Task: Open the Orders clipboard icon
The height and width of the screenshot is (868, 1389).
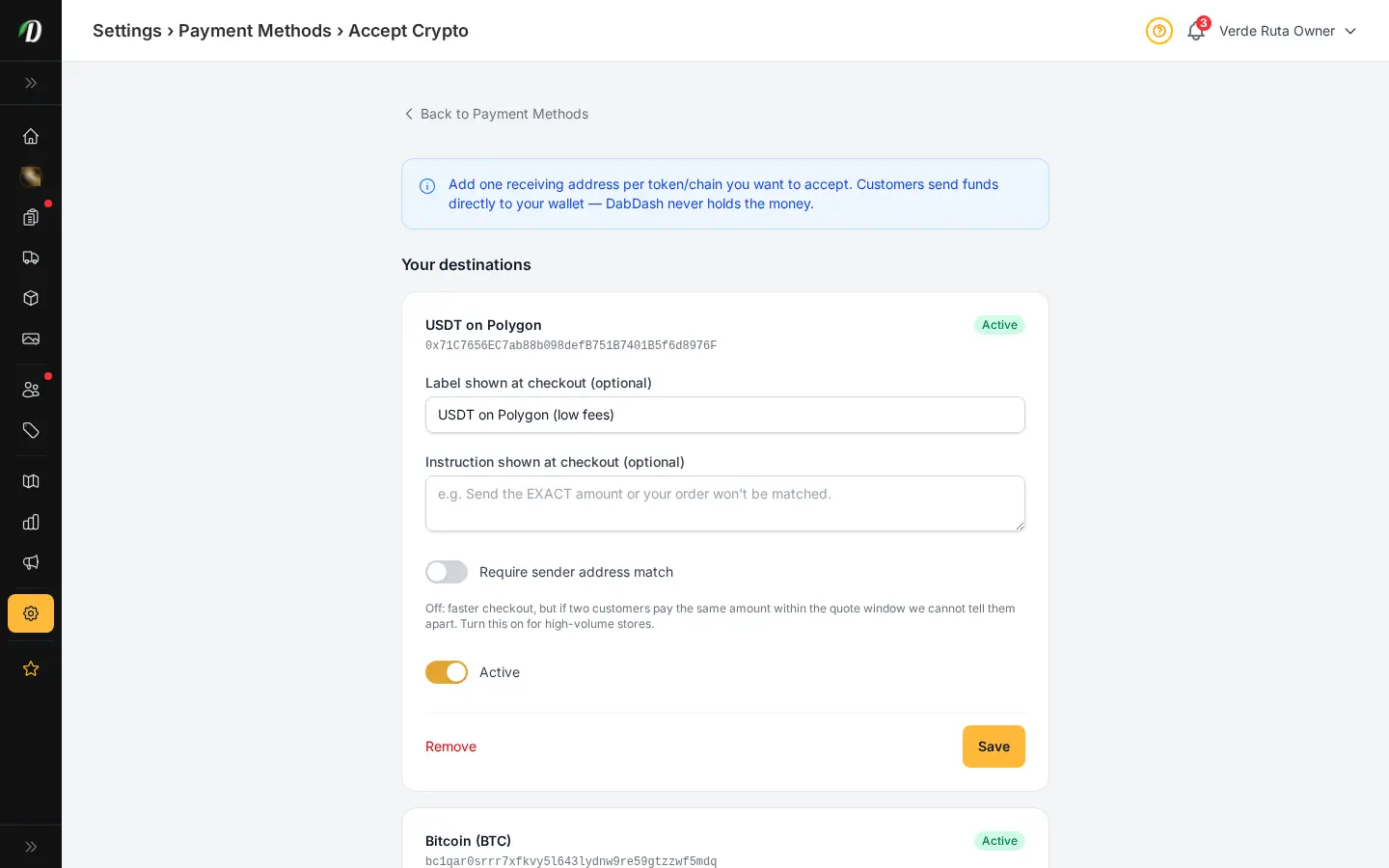Action: click(x=31, y=217)
